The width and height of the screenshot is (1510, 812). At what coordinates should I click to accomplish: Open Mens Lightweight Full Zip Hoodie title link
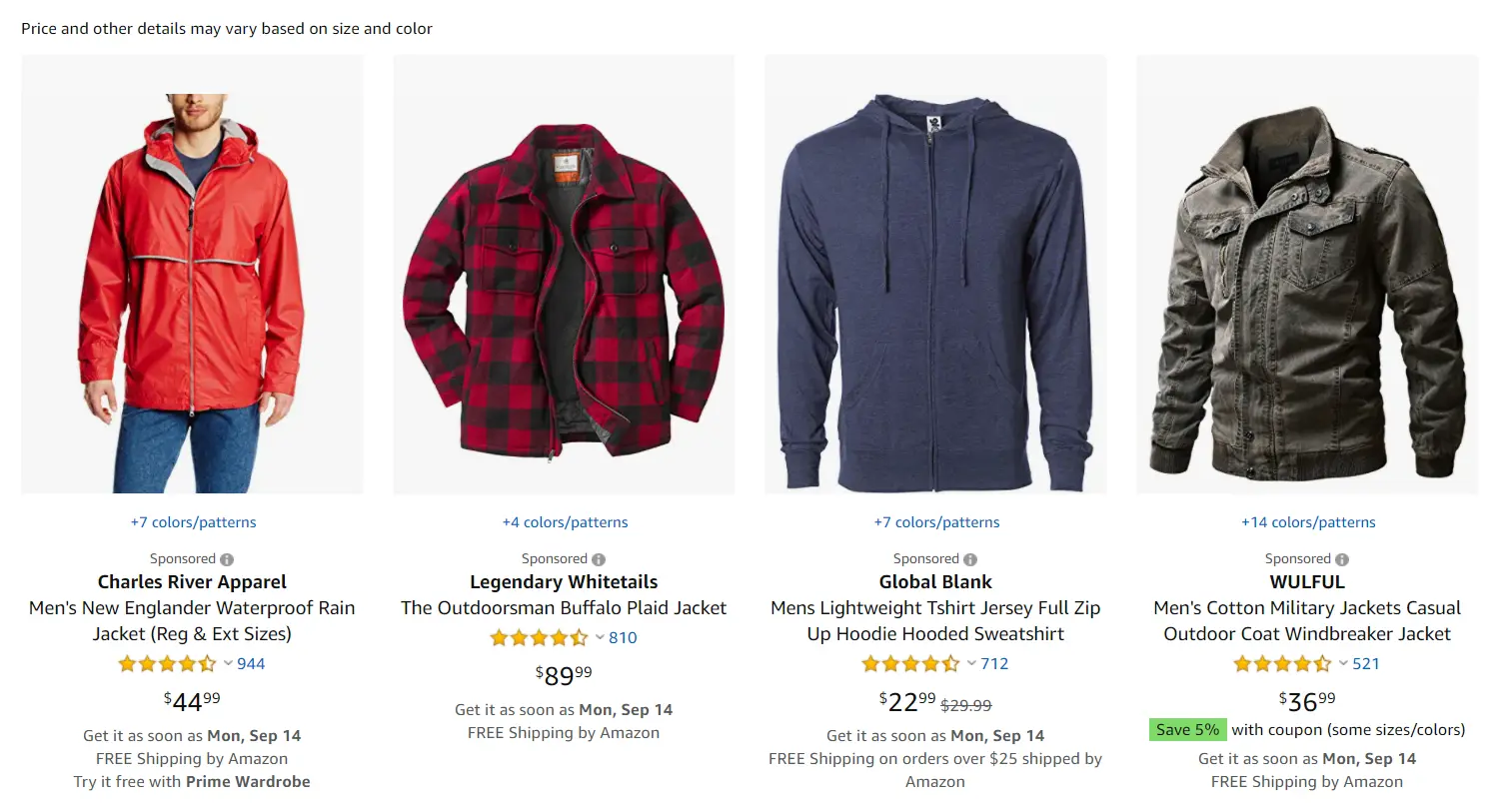click(x=935, y=620)
